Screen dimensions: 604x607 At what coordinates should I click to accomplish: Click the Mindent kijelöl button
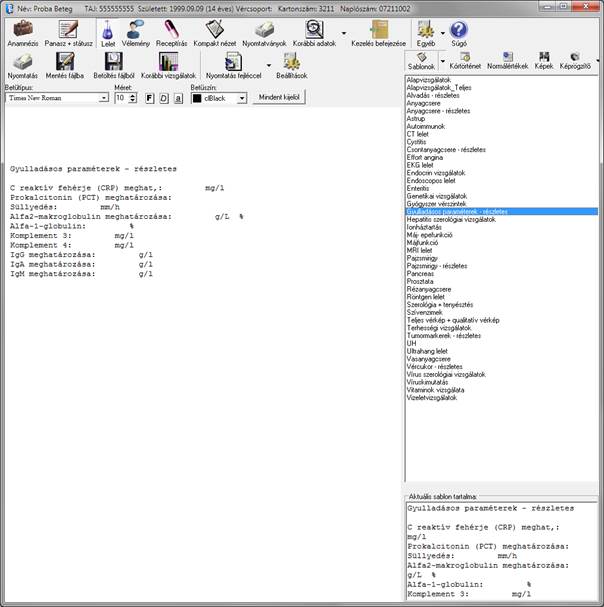279,97
